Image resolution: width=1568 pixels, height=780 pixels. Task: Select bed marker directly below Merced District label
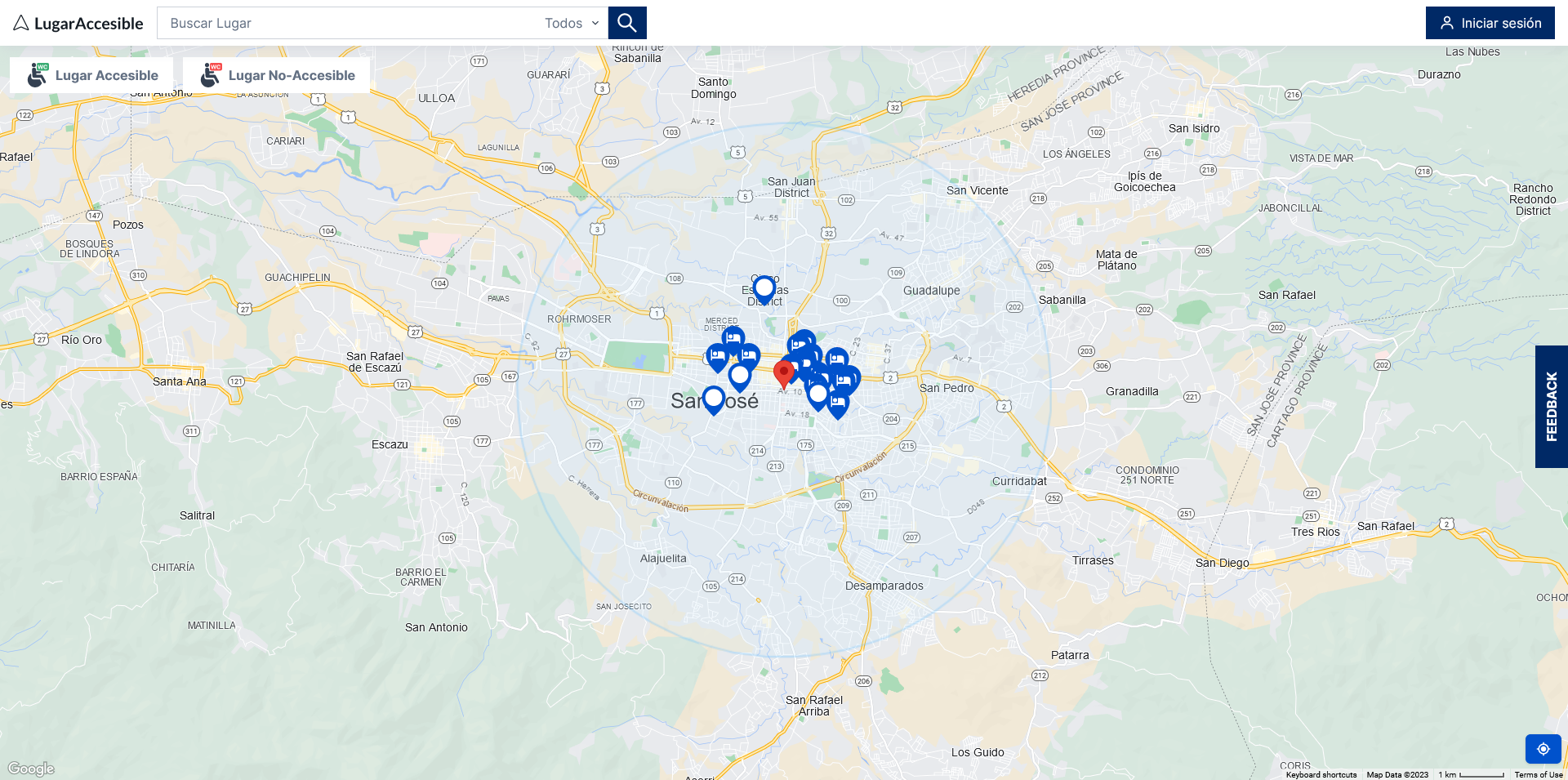733,341
